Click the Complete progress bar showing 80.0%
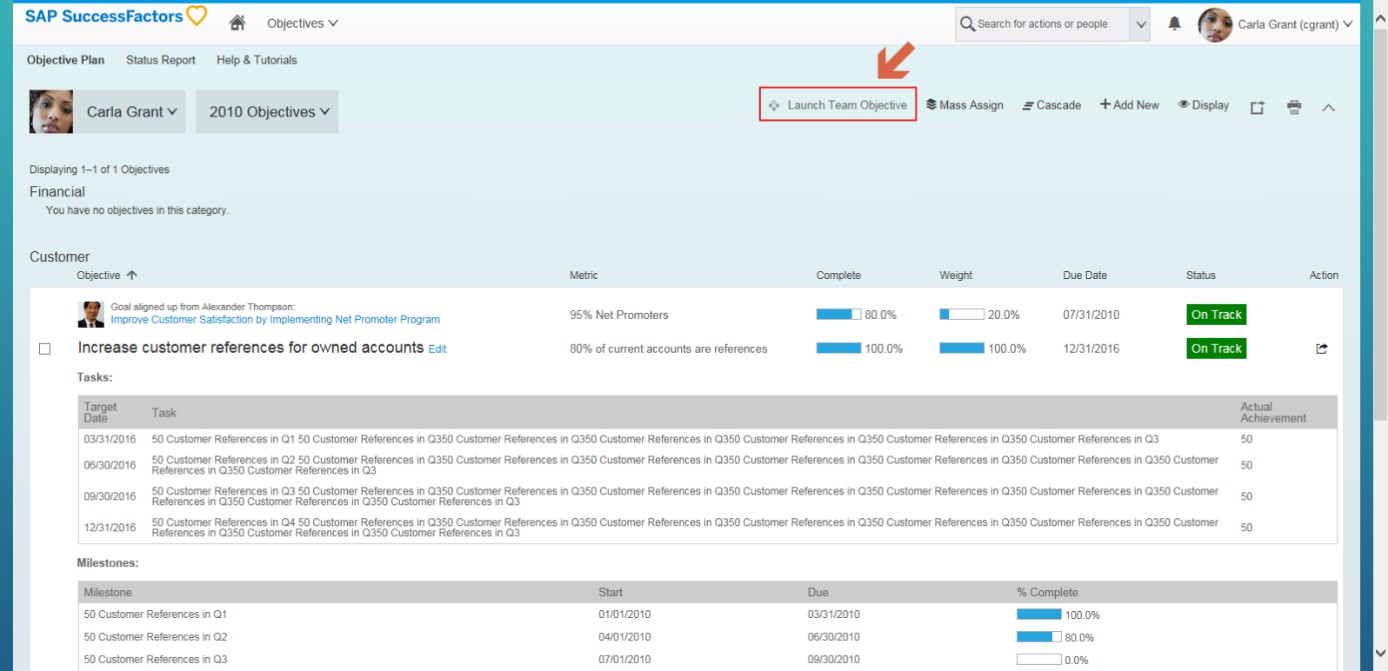Viewport: 1388px width, 671px height. coord(838,314)
